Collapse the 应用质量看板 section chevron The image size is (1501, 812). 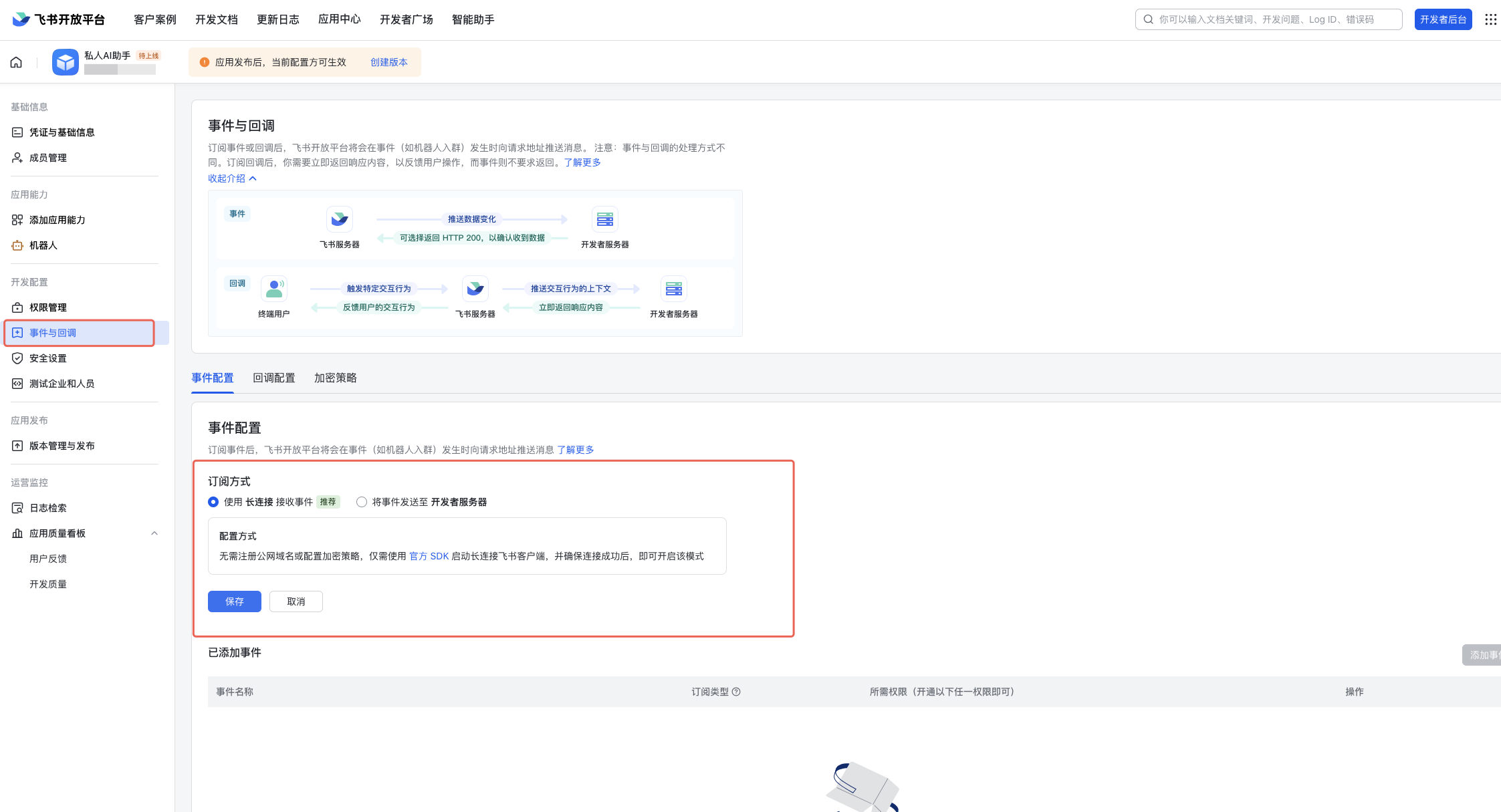[154, 533]
